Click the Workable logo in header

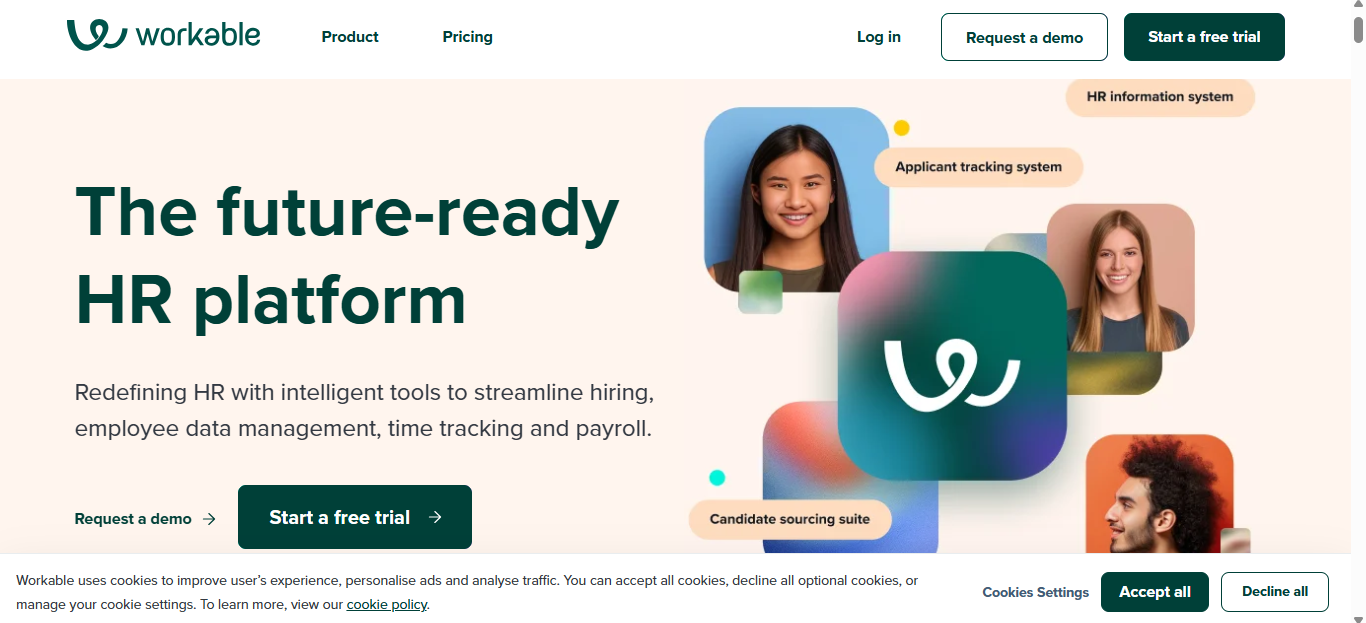163,36
